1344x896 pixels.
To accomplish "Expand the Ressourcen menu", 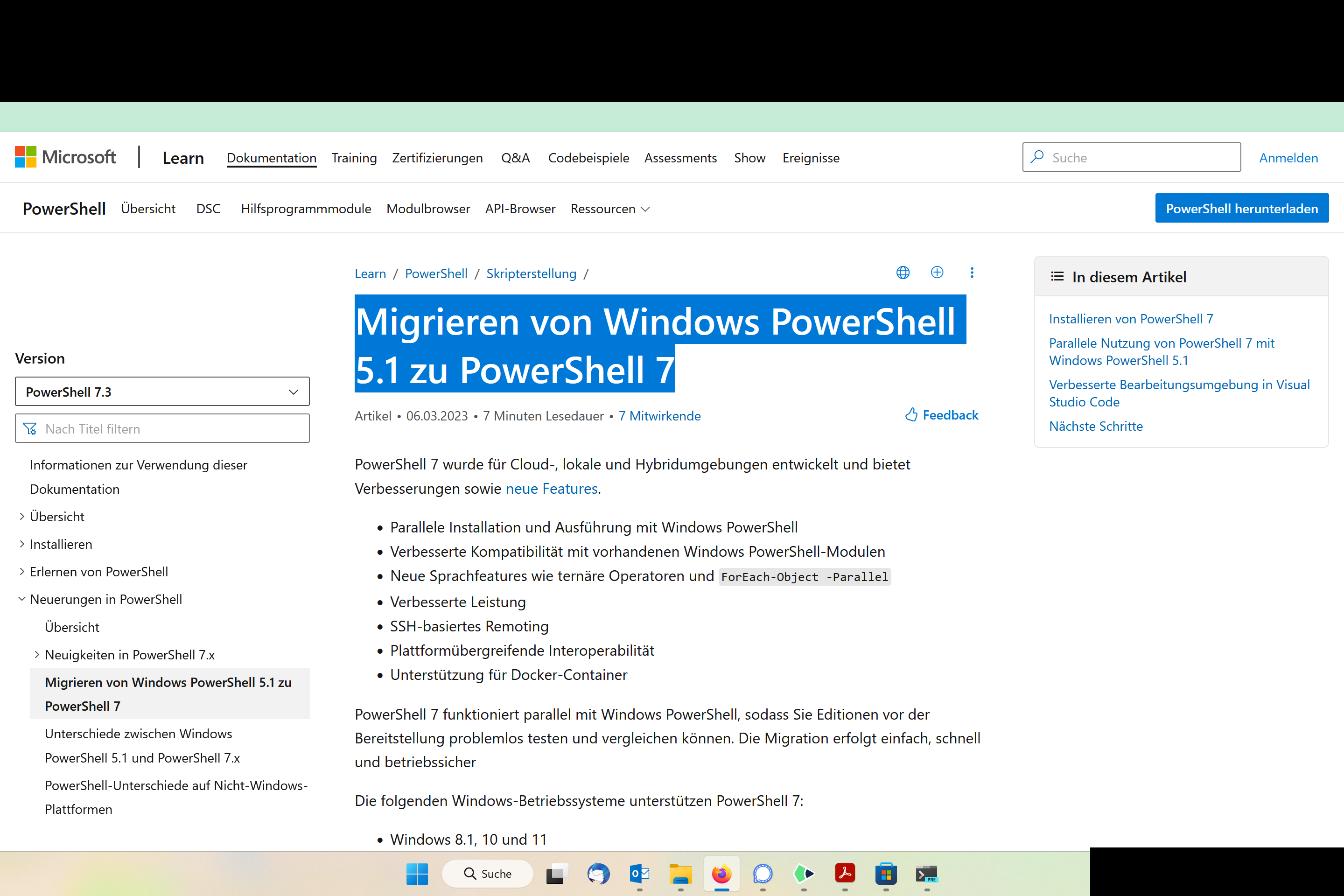I will point(610,209).
